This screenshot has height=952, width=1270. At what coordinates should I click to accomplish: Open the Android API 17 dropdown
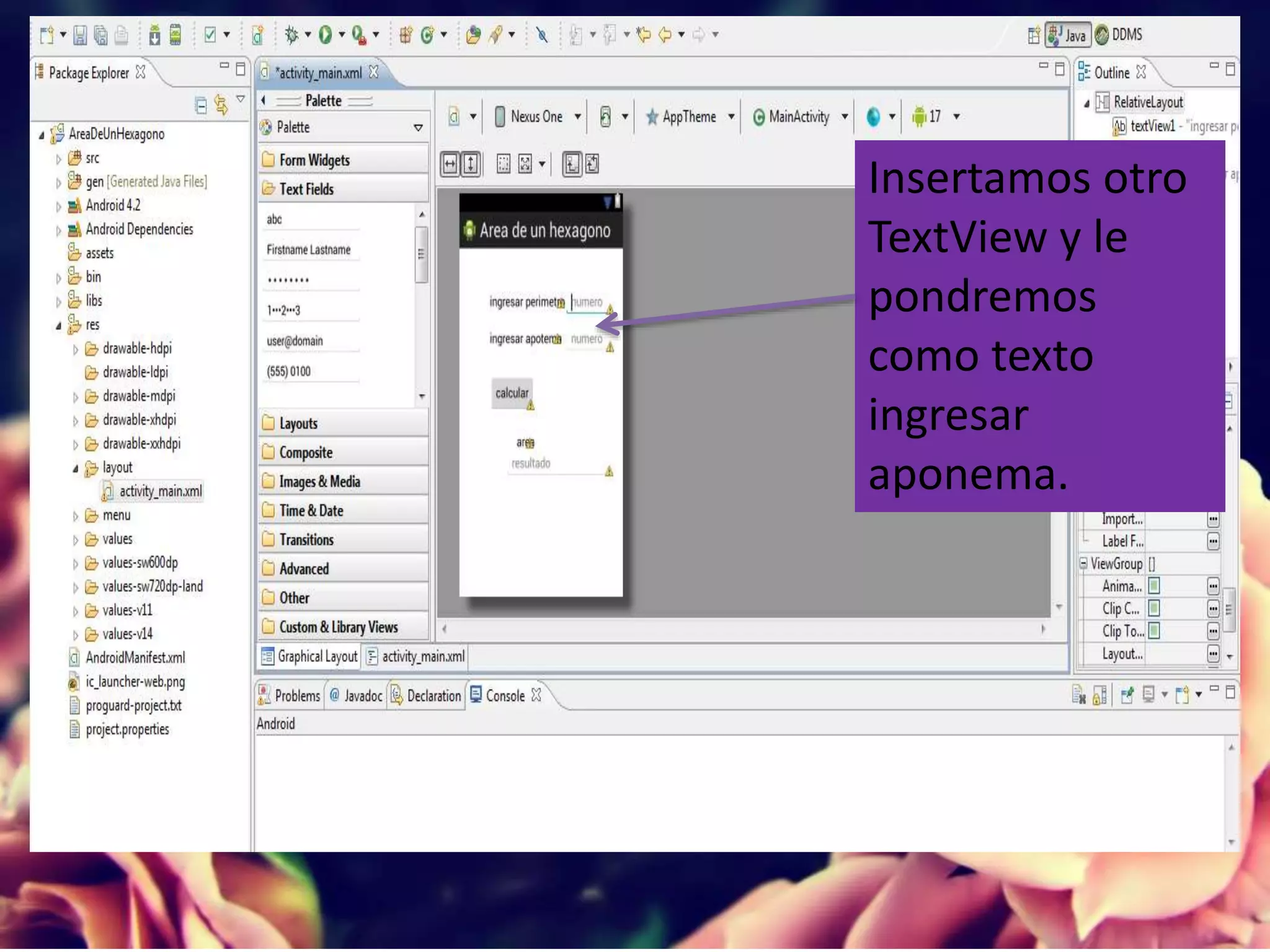point(935,117)
